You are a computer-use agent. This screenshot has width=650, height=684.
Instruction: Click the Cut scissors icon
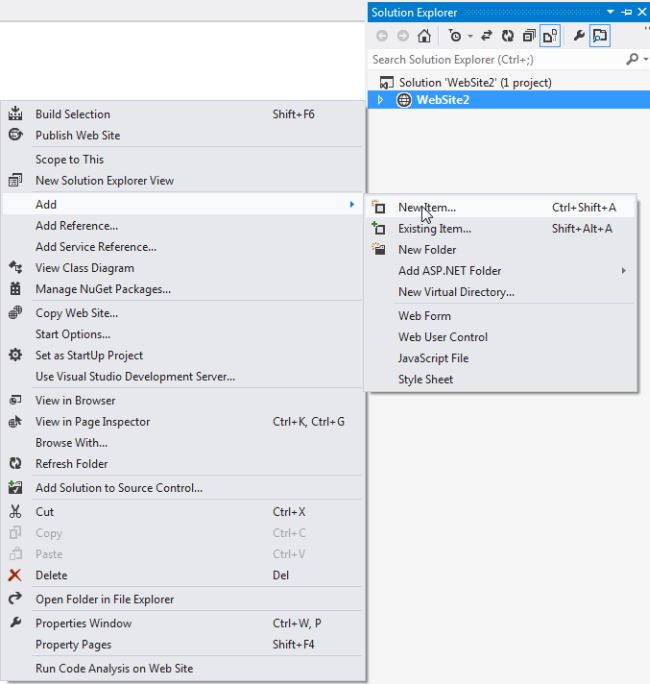[x=15, y=511]
